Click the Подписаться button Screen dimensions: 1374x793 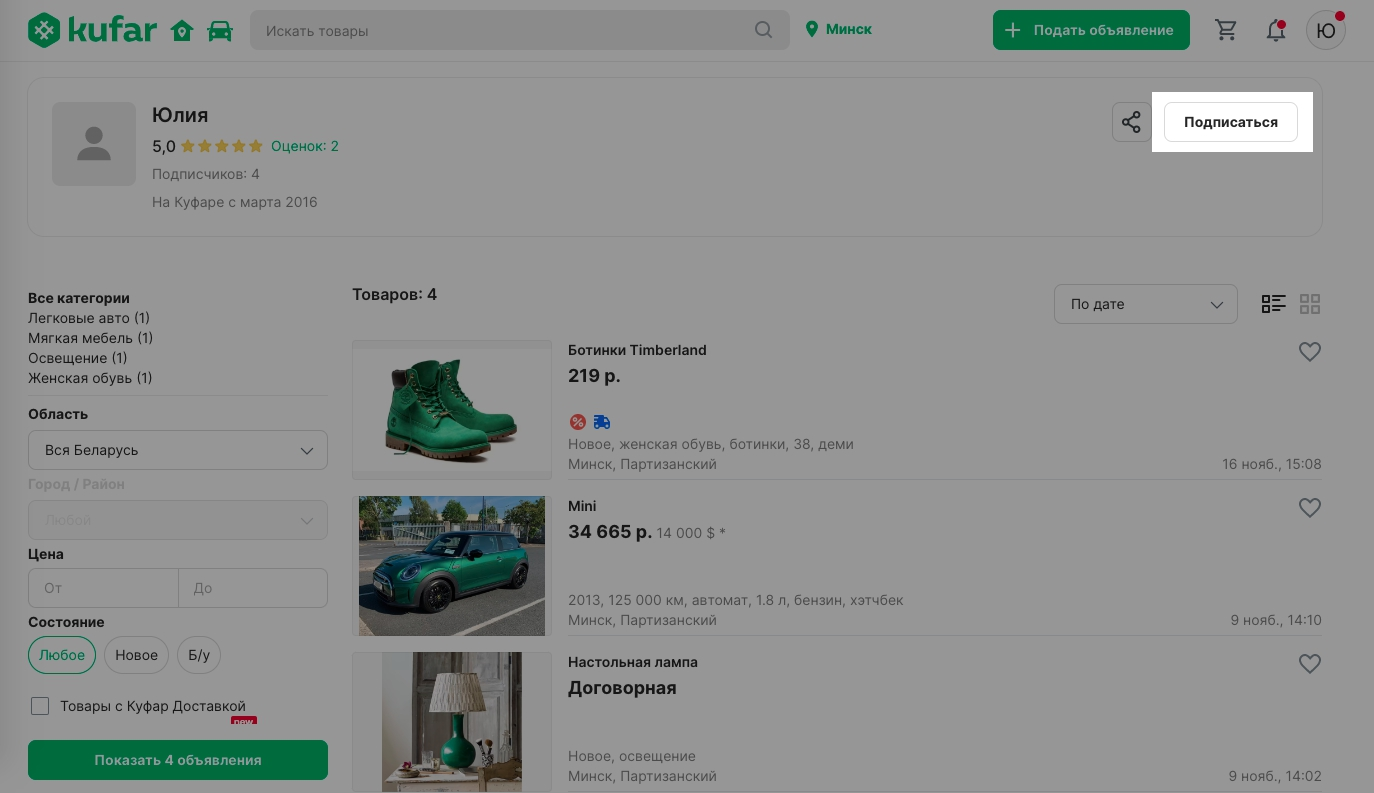(x=1231, y=122)
